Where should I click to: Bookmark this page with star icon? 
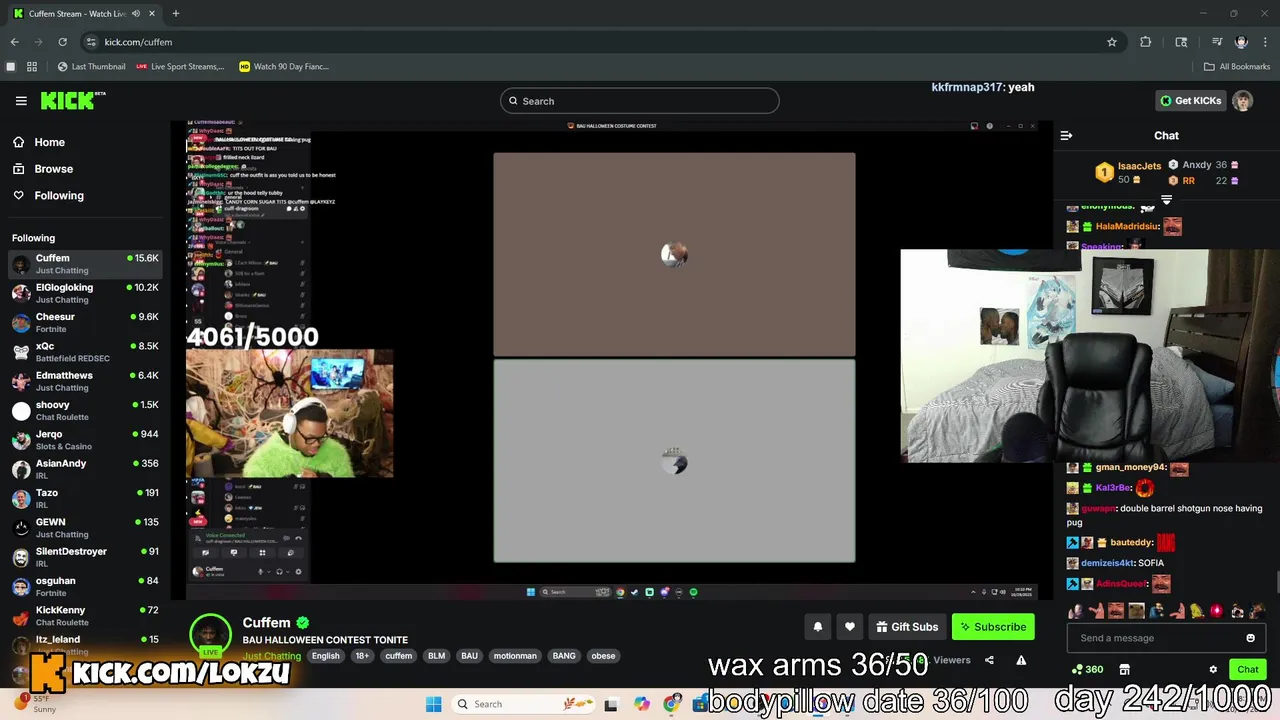pyautogui.click(x=1111, y=42)
